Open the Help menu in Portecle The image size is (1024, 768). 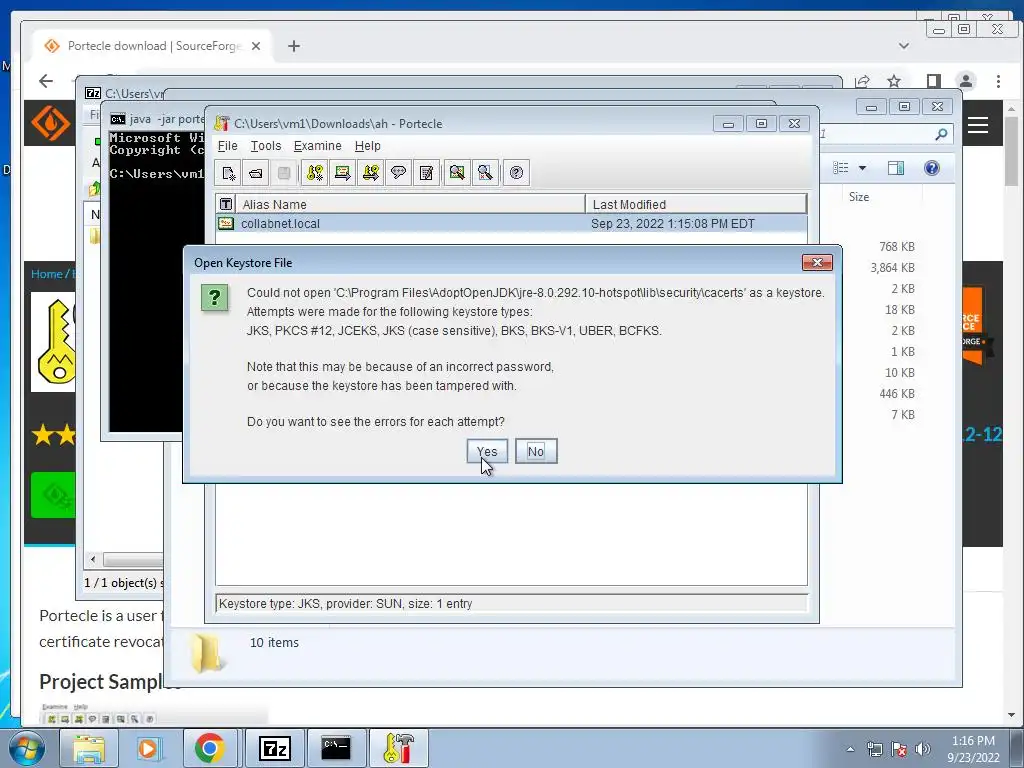coord(368,146)
